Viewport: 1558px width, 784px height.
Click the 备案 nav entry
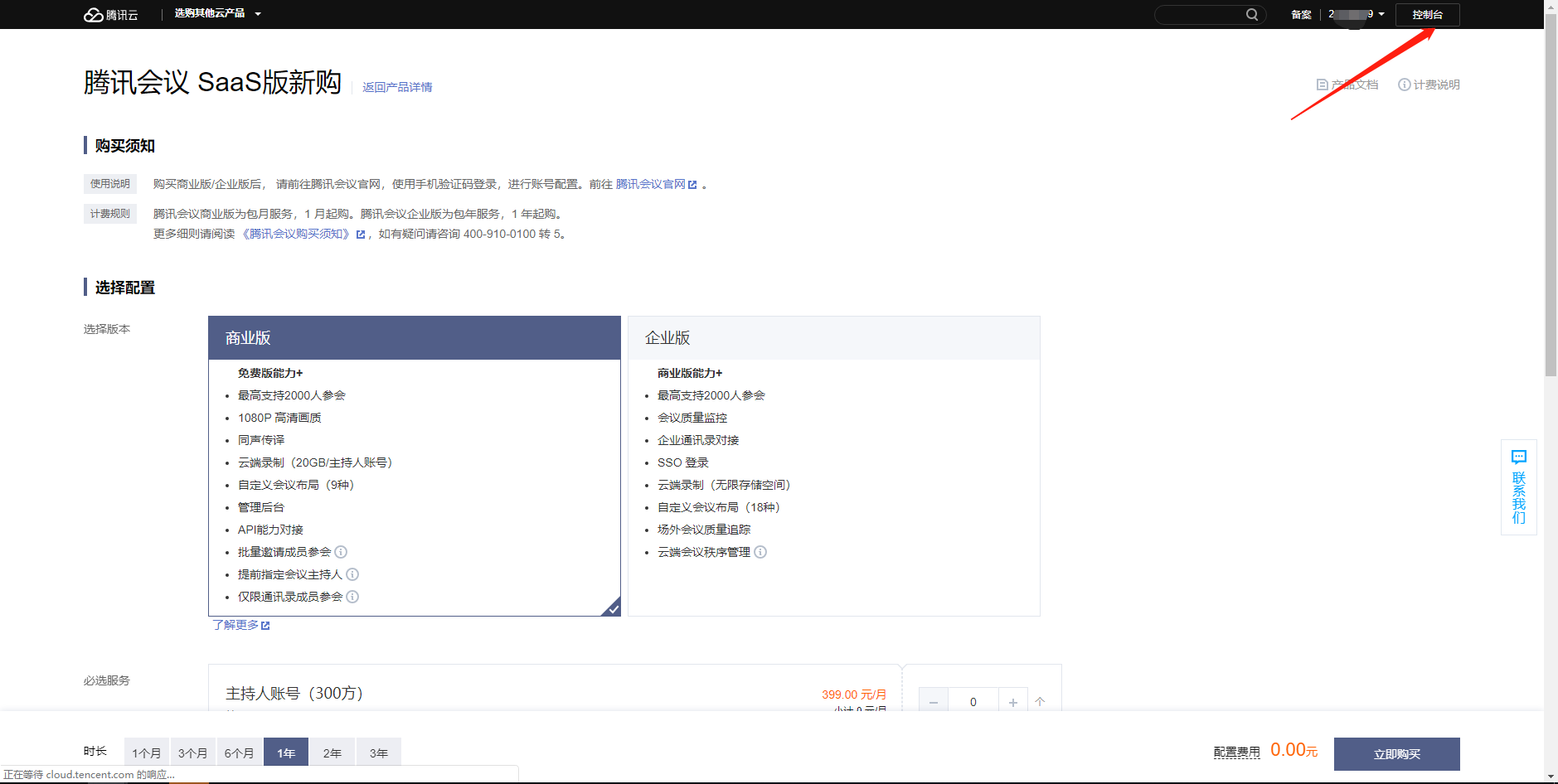(1300, 14)
